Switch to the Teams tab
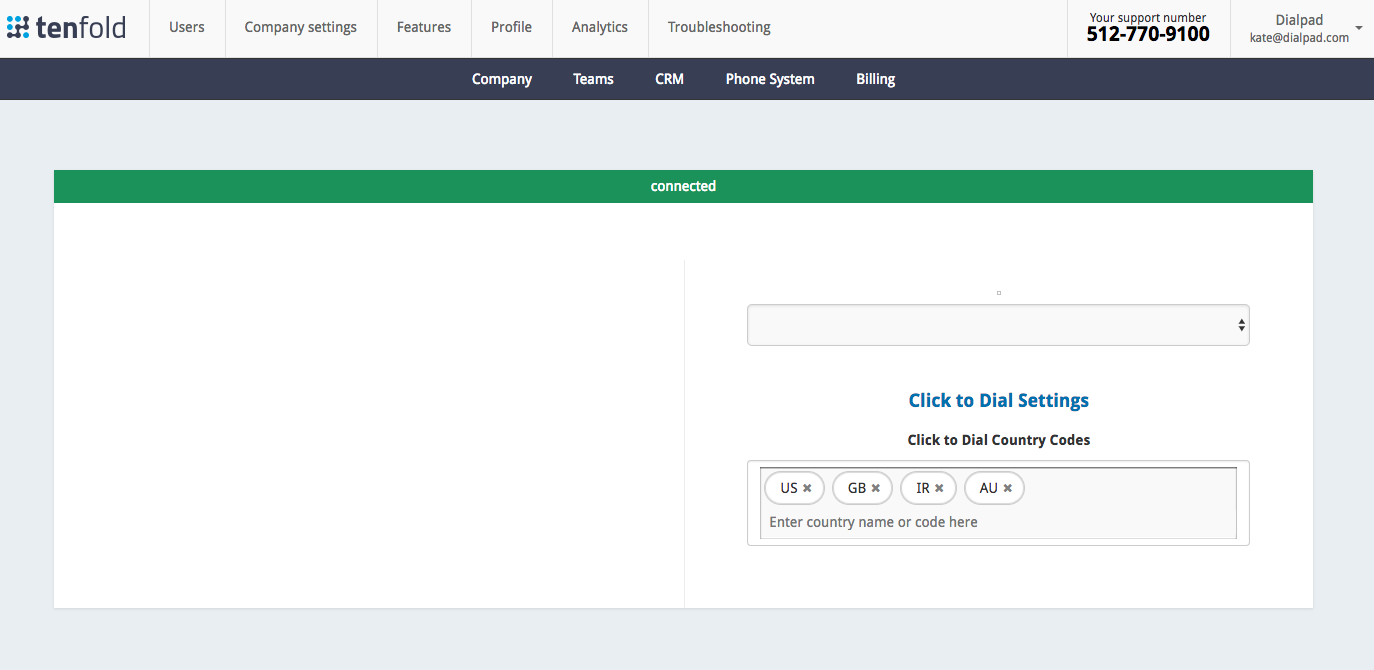The width and height of the screenshot is (1374, 670). click(x=593, y=79)
